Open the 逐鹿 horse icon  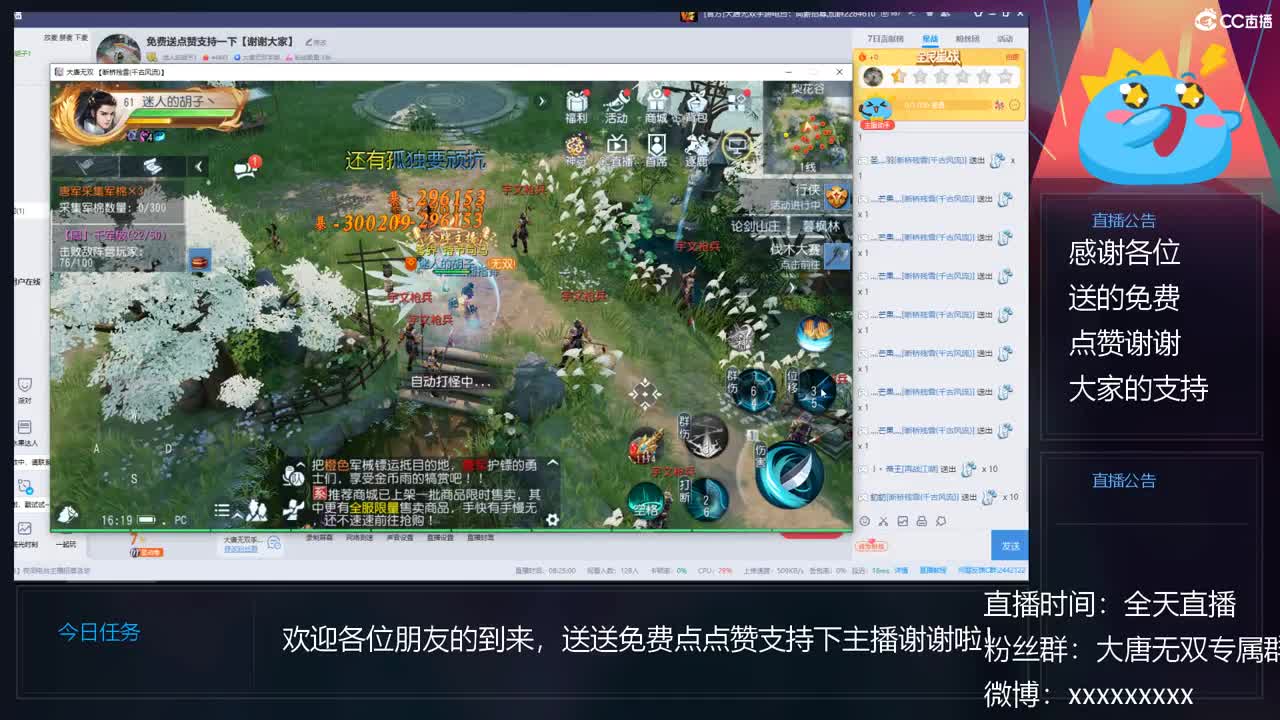(696, 150)
